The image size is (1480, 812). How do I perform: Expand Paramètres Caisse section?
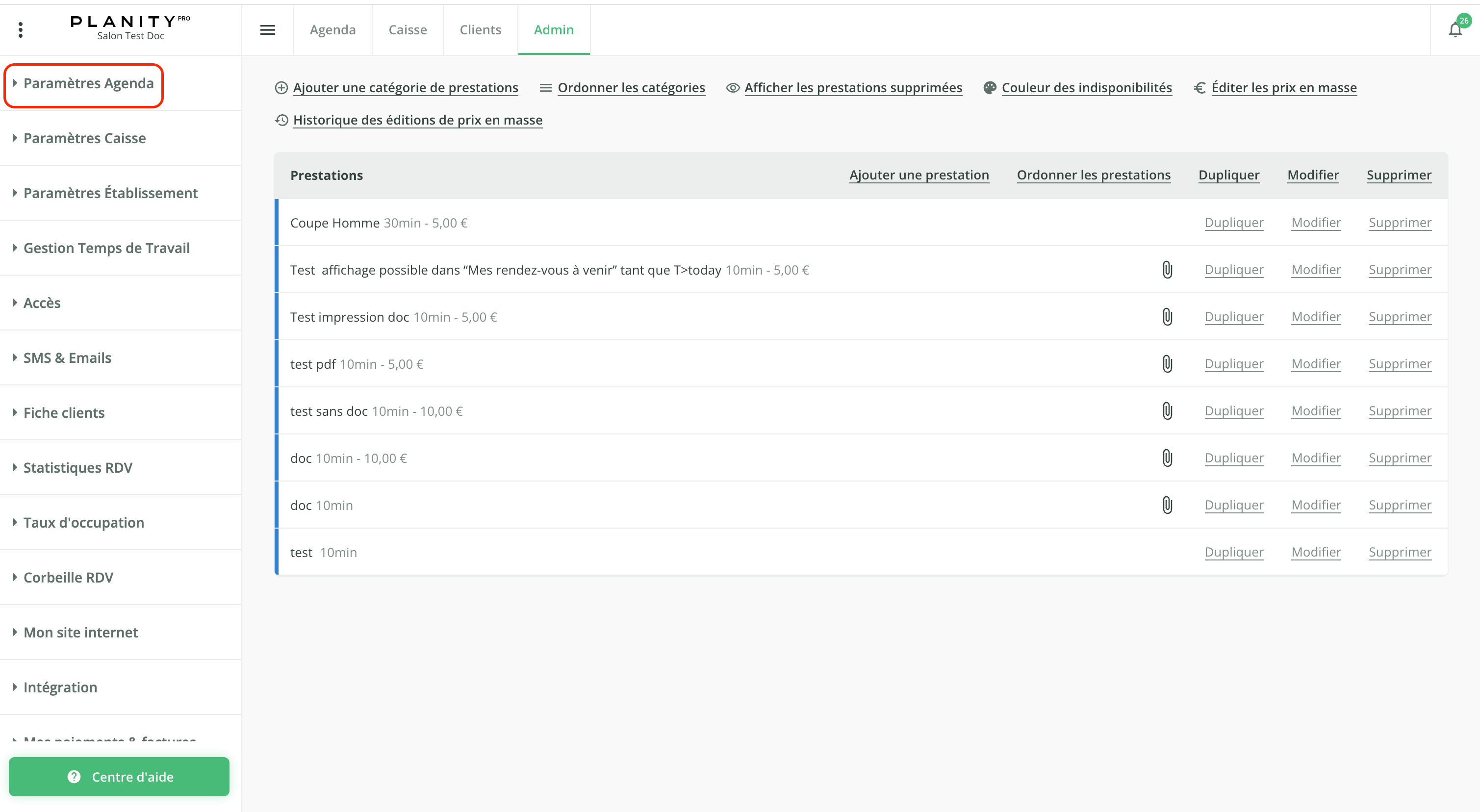coord(84,138)
